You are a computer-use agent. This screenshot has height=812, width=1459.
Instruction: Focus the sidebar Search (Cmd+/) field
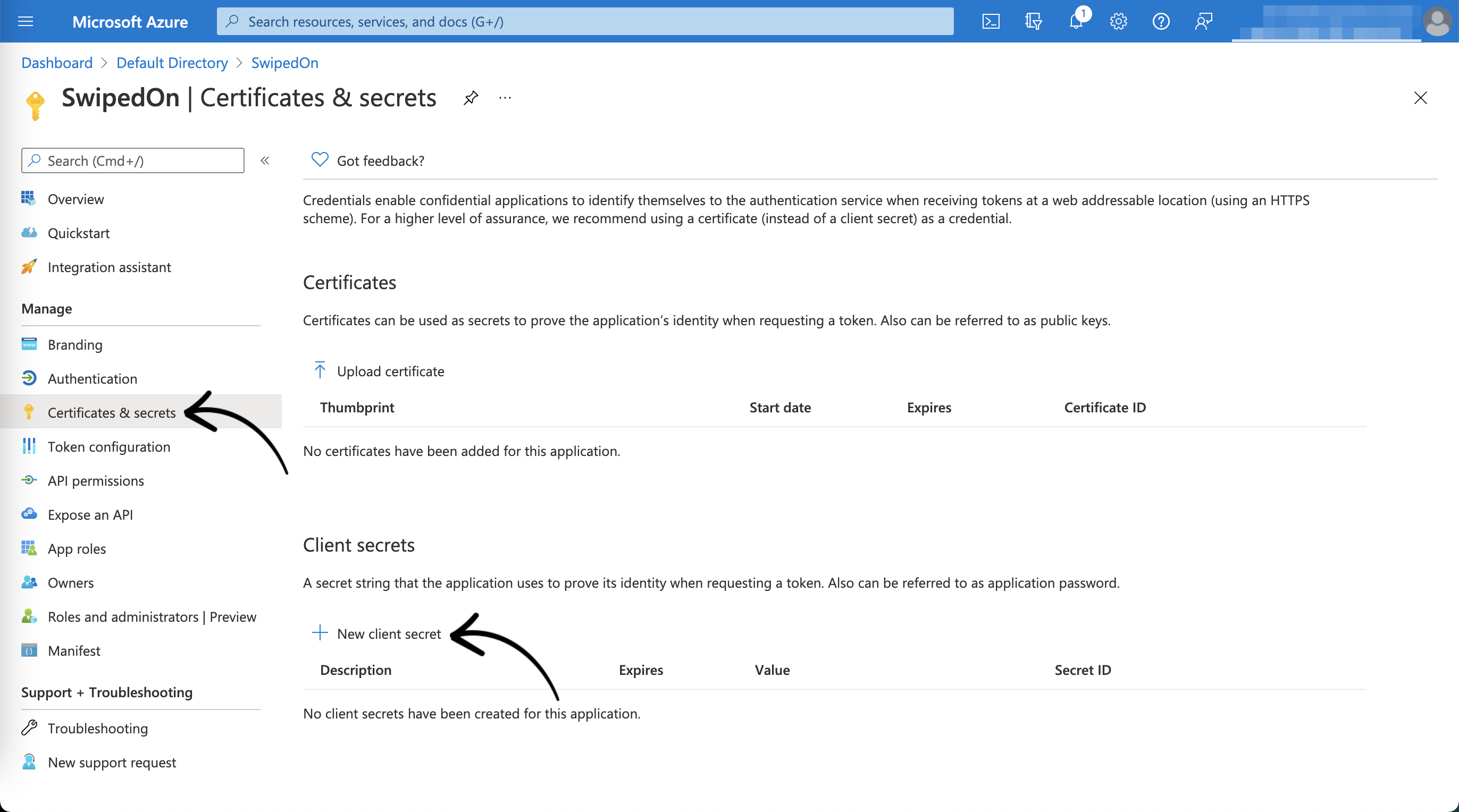click(x=132, y=160)
